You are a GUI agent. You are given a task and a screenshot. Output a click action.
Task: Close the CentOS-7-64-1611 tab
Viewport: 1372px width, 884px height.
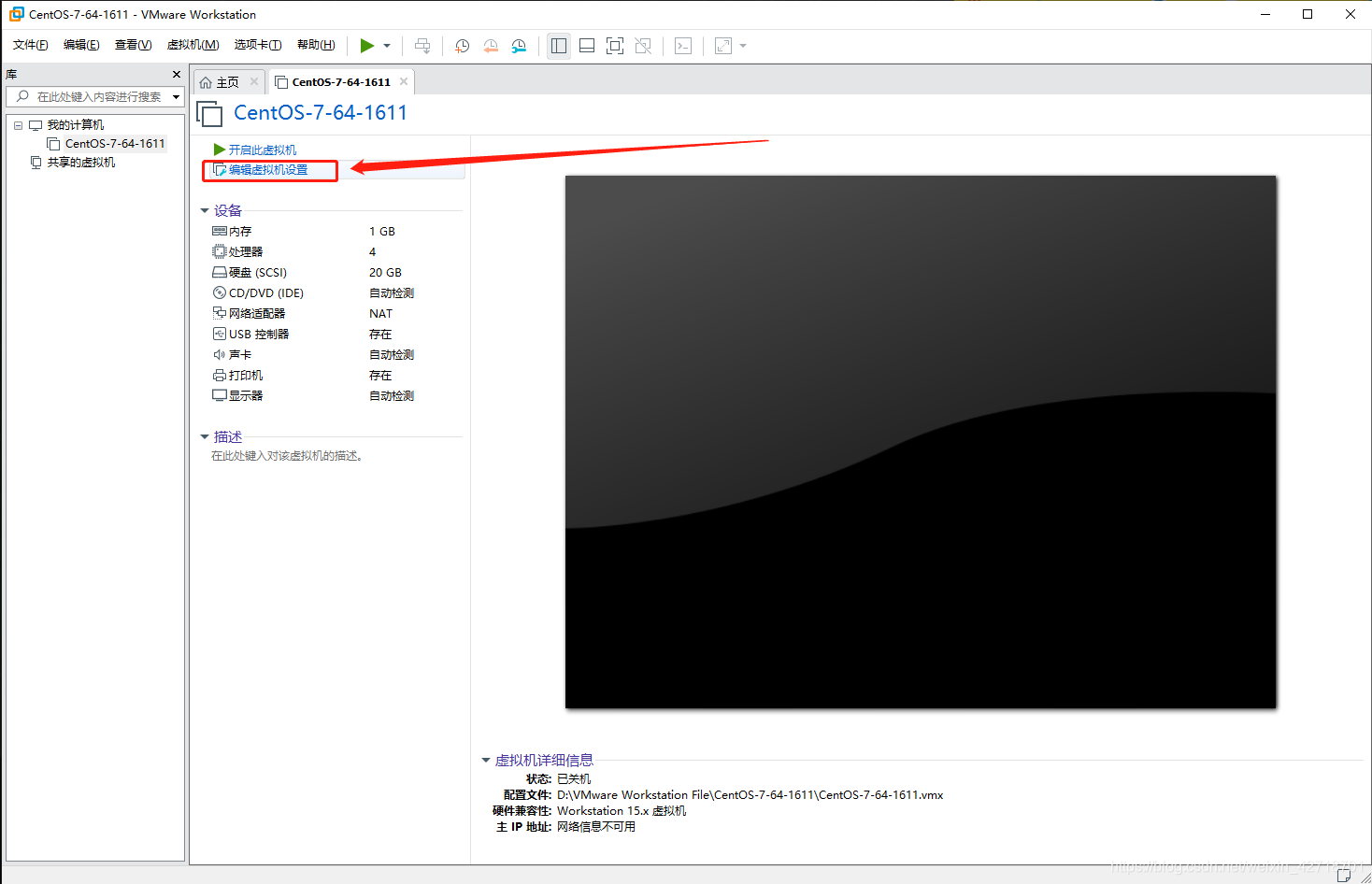(x=404, y=81)
